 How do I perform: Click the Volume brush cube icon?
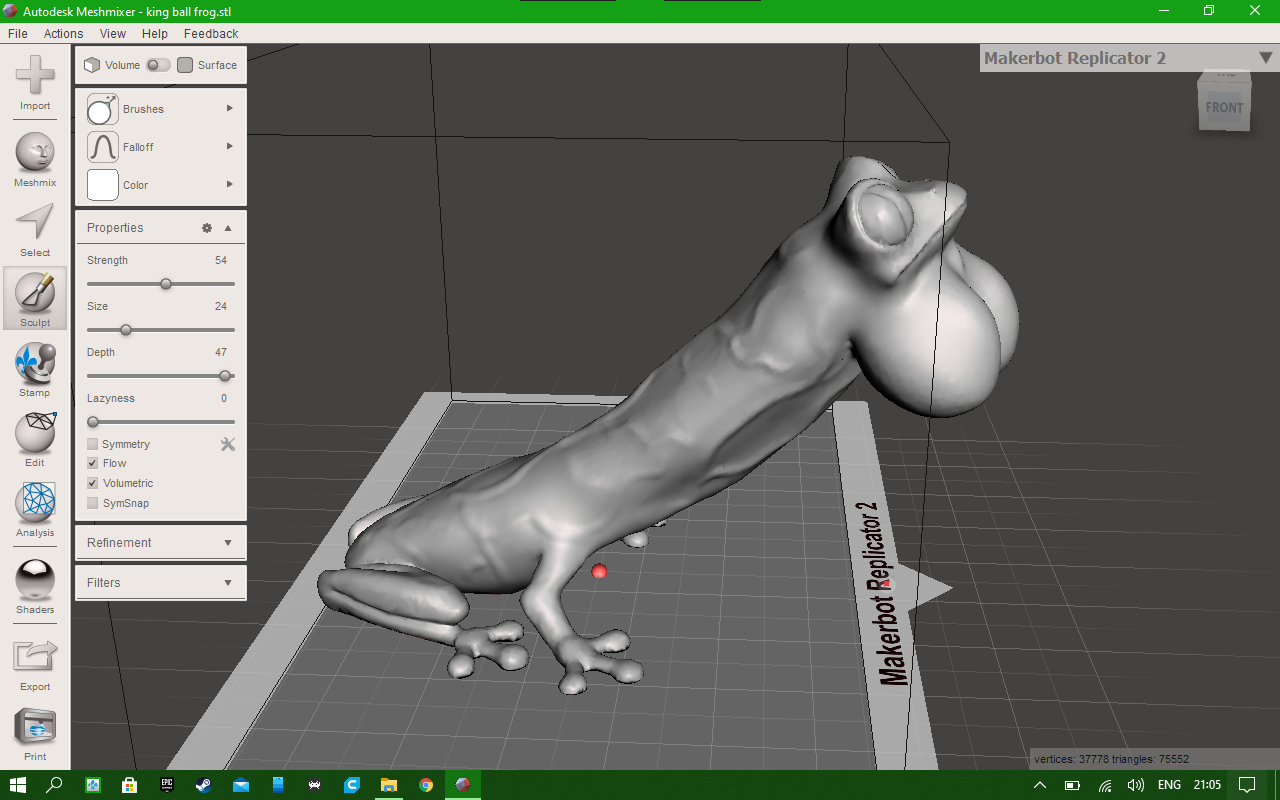tap(92, 65)
